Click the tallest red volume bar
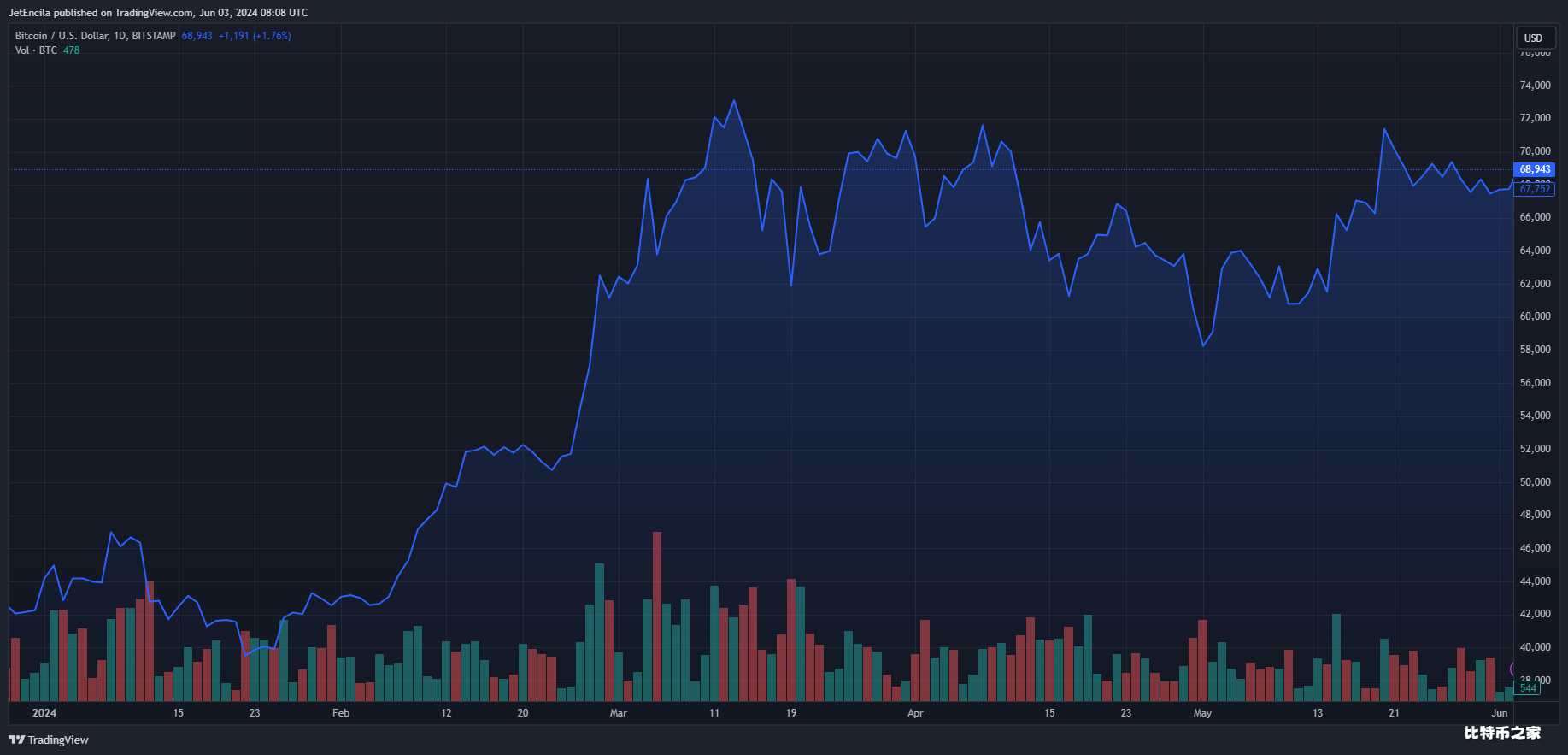 click(x=657, y=616)
